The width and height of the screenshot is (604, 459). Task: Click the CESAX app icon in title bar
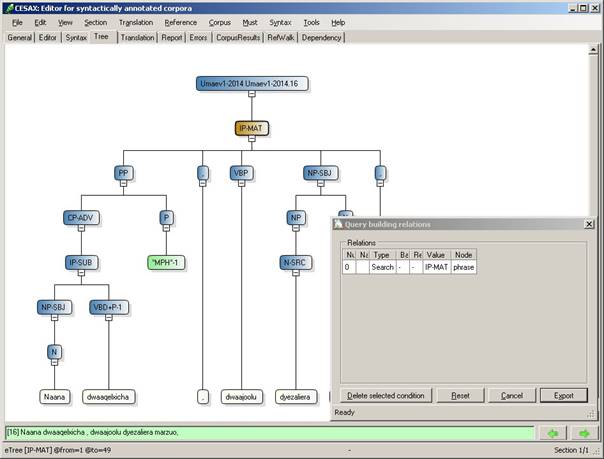(x=9, y=8)
